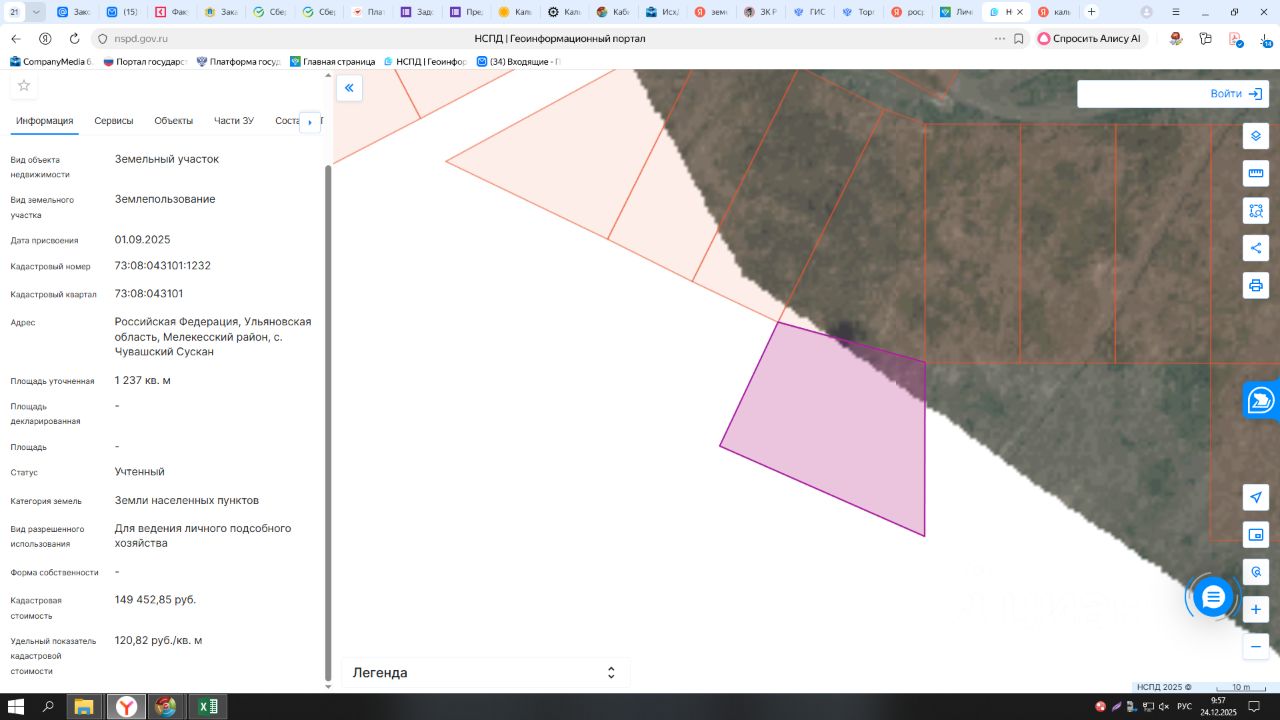Add parcel to favorites with star
This screenshot has height=720, width=1280.
tap(24, 86)
